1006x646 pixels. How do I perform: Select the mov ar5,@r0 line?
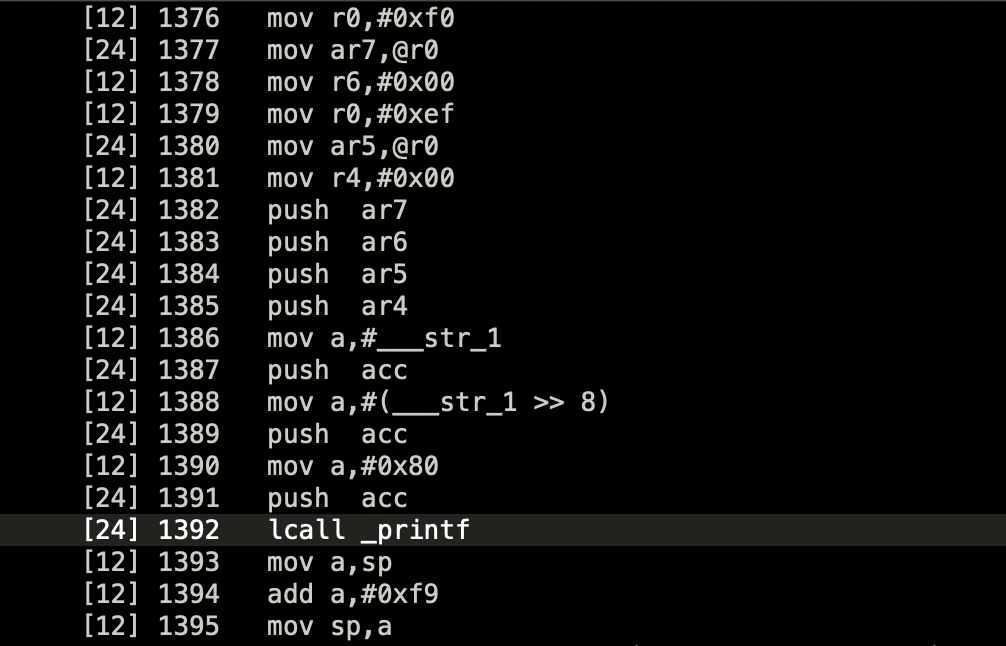coord(352,146)
